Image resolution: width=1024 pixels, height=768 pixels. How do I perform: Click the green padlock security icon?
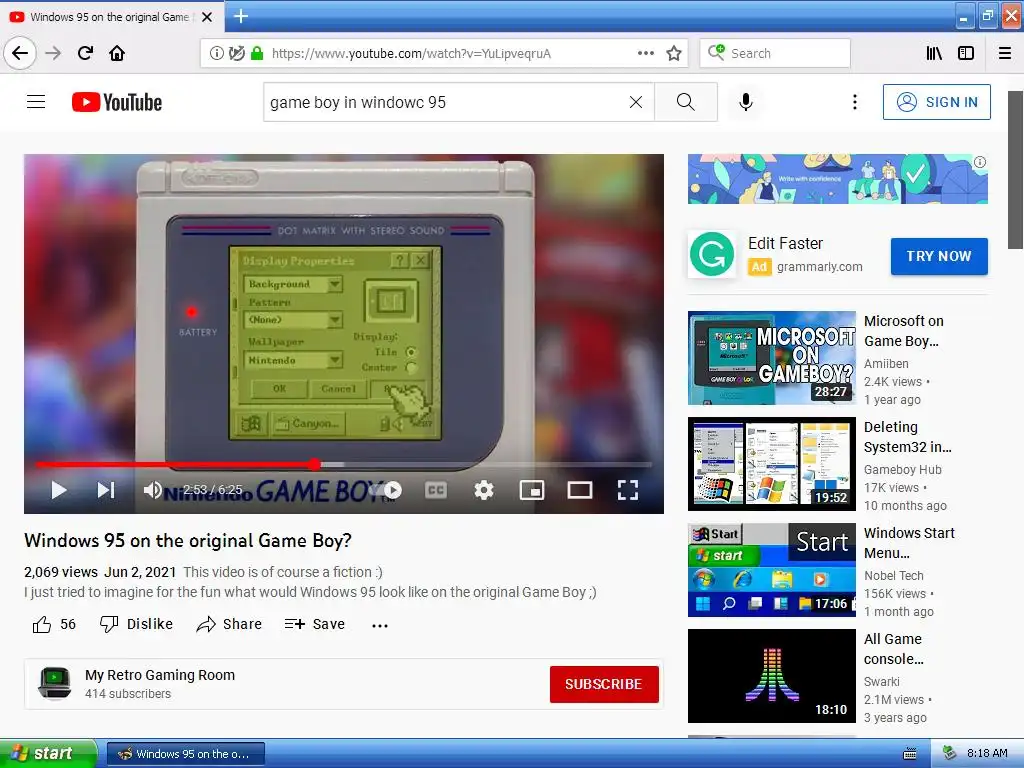[257, 53]
